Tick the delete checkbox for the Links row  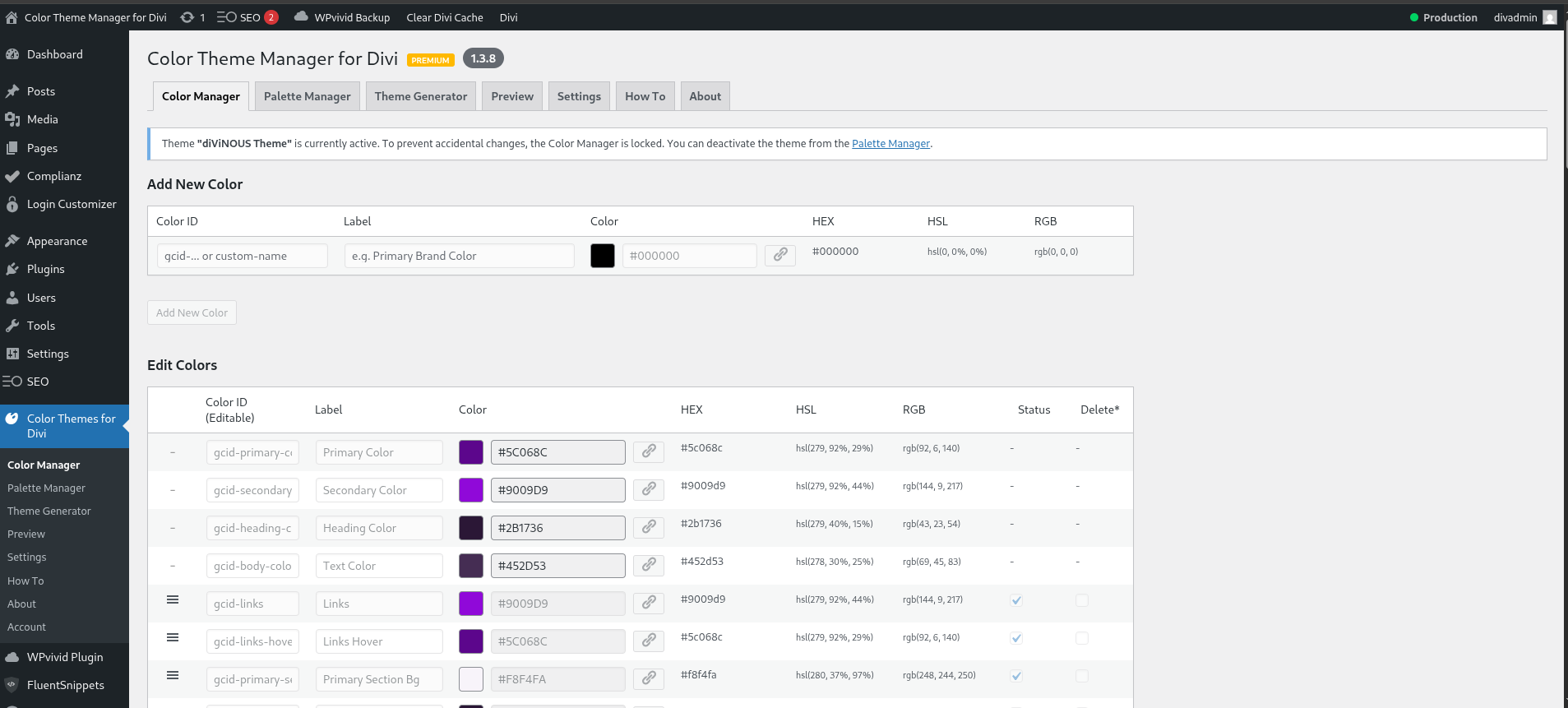(x=1082, y=600)
